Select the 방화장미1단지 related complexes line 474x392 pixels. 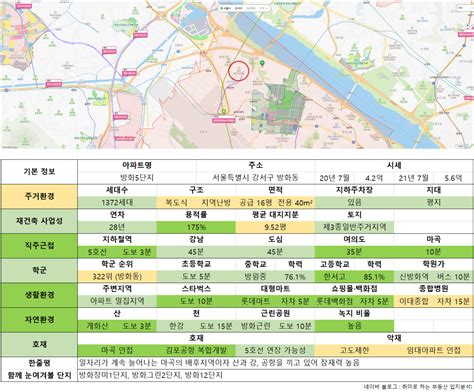coord(151,375)
